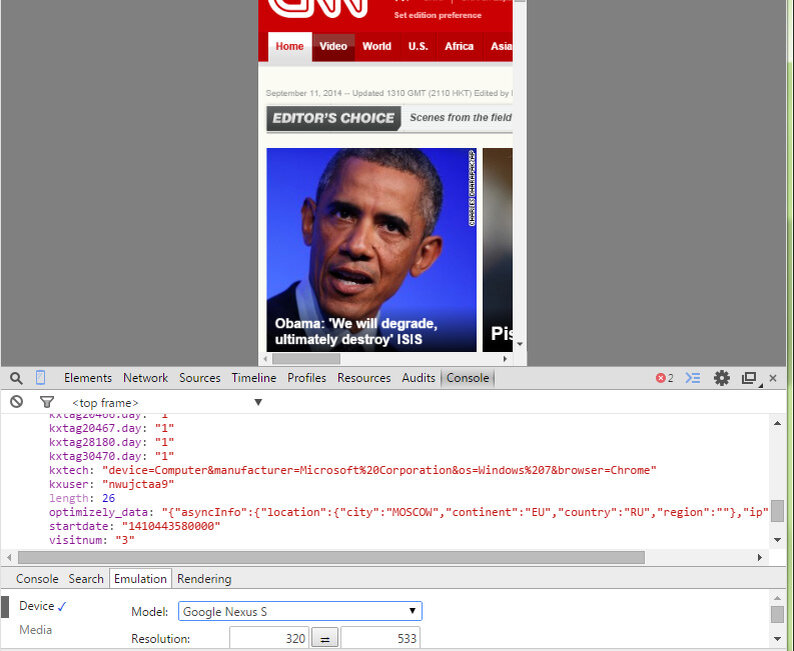This screenshot has height=651, width=794.
Task: Click the kxtech property line
Action: (352, 470)
